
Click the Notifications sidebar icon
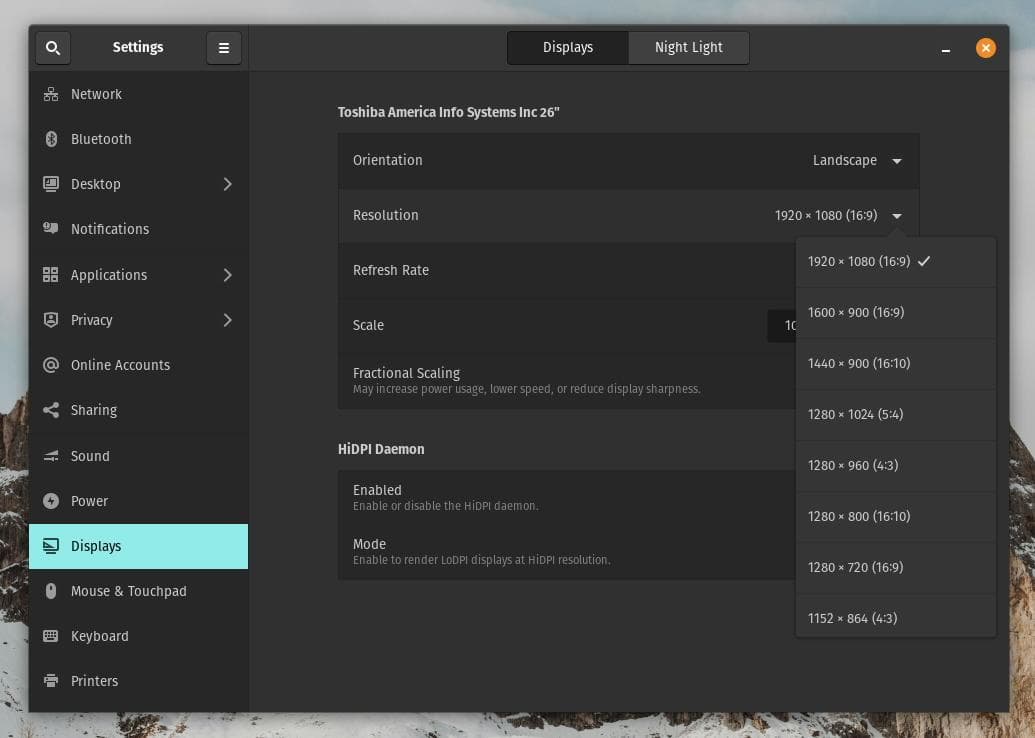51,228
